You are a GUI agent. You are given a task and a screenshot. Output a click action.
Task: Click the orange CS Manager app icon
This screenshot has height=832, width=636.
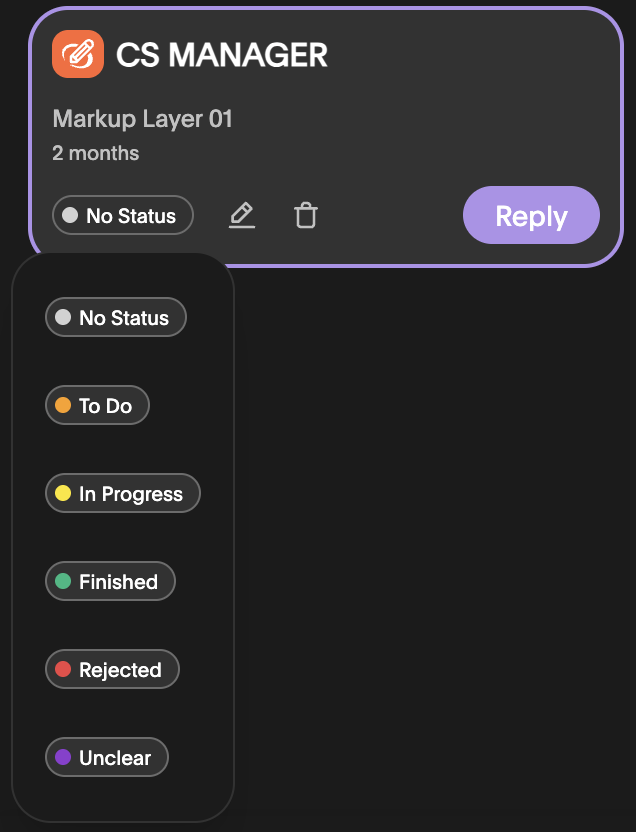[x=77, y=54]
